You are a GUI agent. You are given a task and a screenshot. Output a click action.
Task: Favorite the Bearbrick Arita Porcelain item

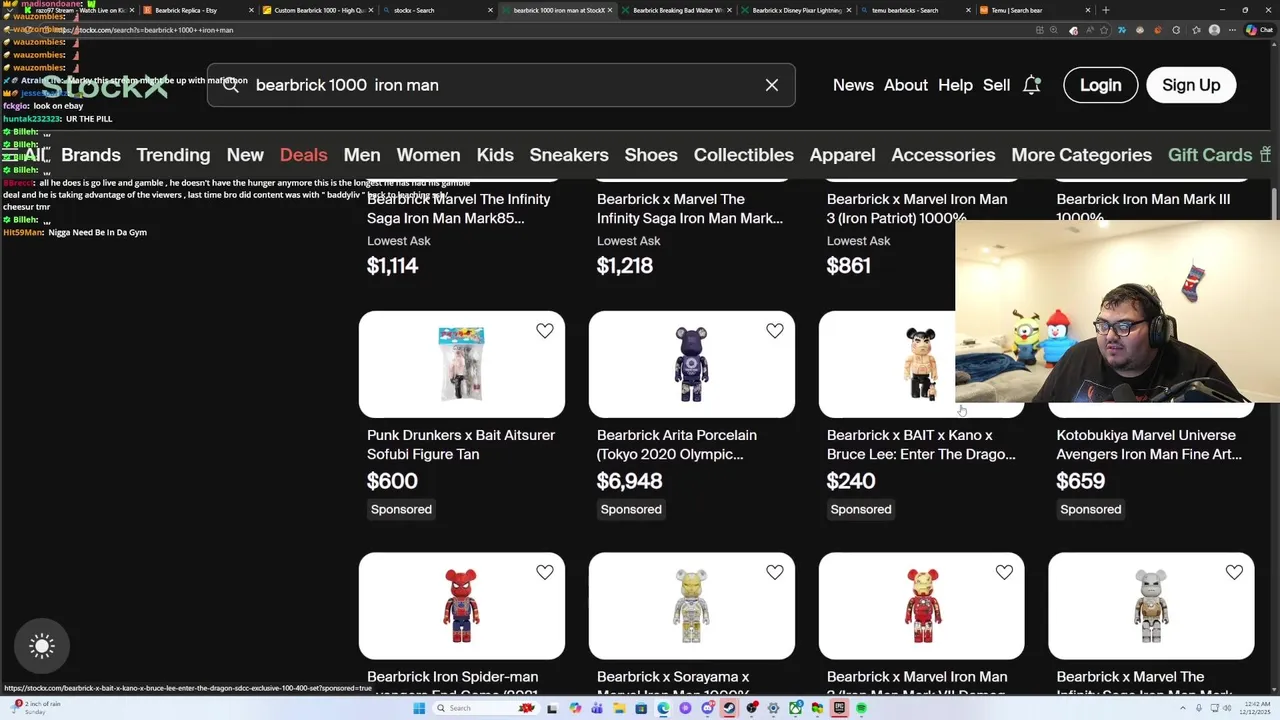pyautogui.click(x=775, y=331)
